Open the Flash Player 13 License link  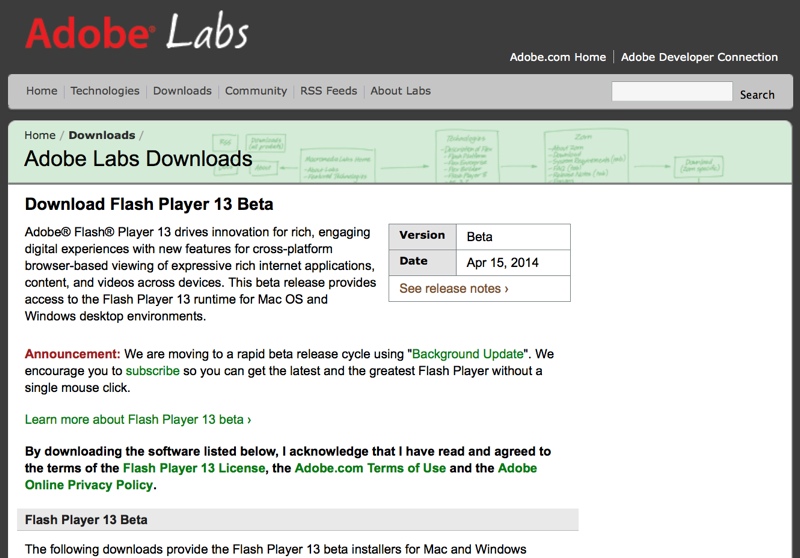tap(194, 468)
